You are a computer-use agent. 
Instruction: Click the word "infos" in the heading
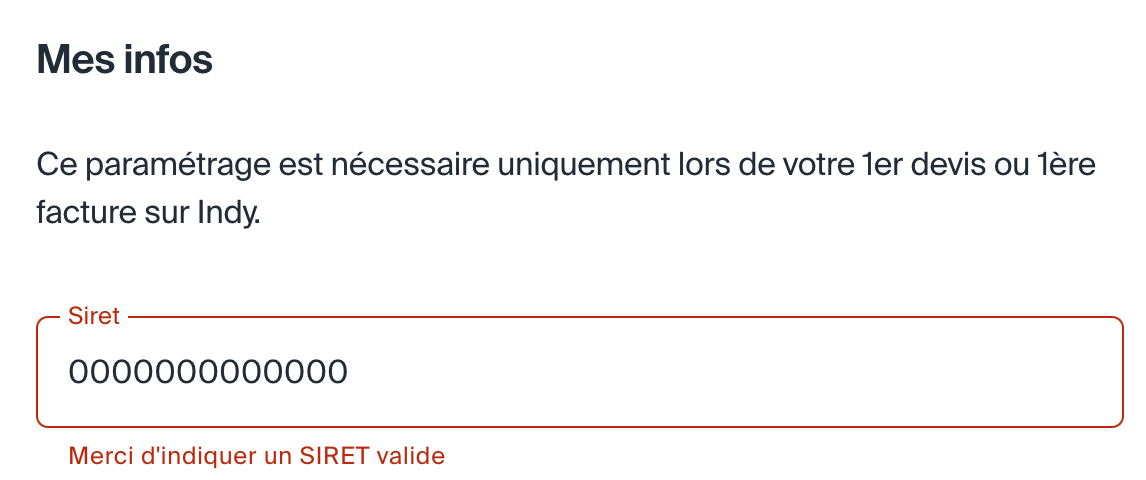pos(168,60)
